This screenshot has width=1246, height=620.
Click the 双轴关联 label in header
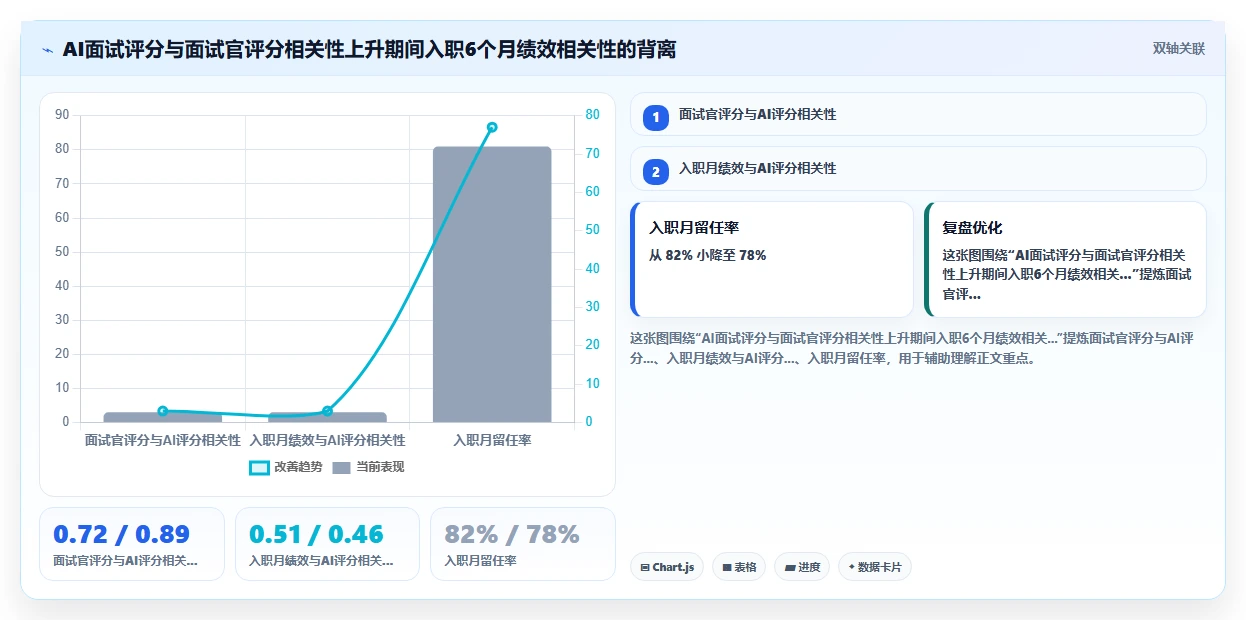[x=1179, y=48]
